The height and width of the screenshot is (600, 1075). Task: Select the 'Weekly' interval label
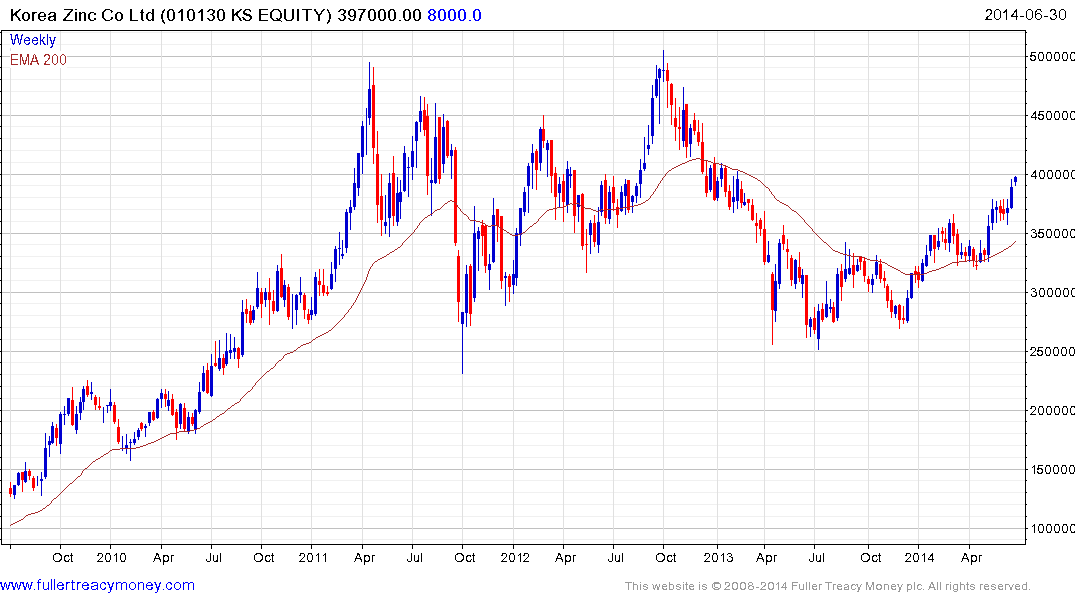point(33,40)
